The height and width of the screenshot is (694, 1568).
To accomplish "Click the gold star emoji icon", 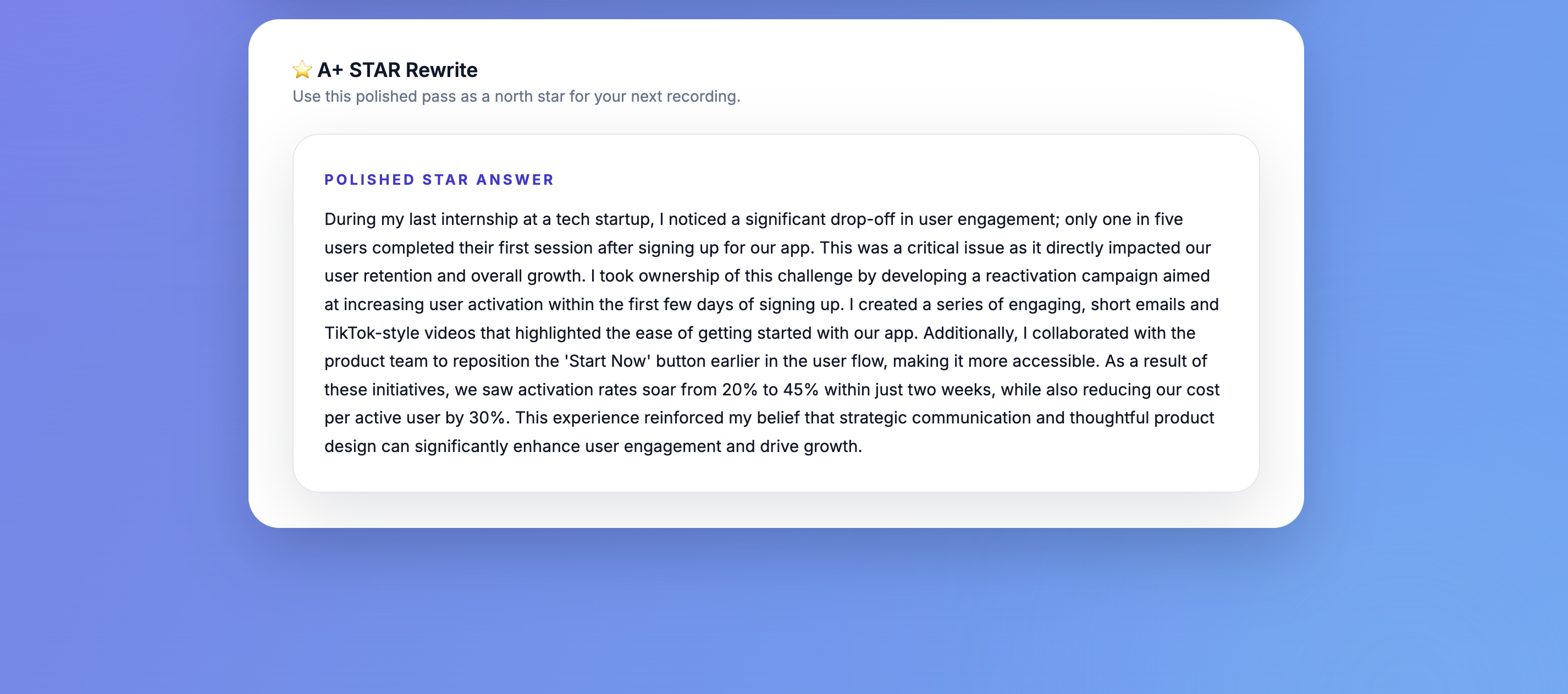I will [x=302, y=70].
